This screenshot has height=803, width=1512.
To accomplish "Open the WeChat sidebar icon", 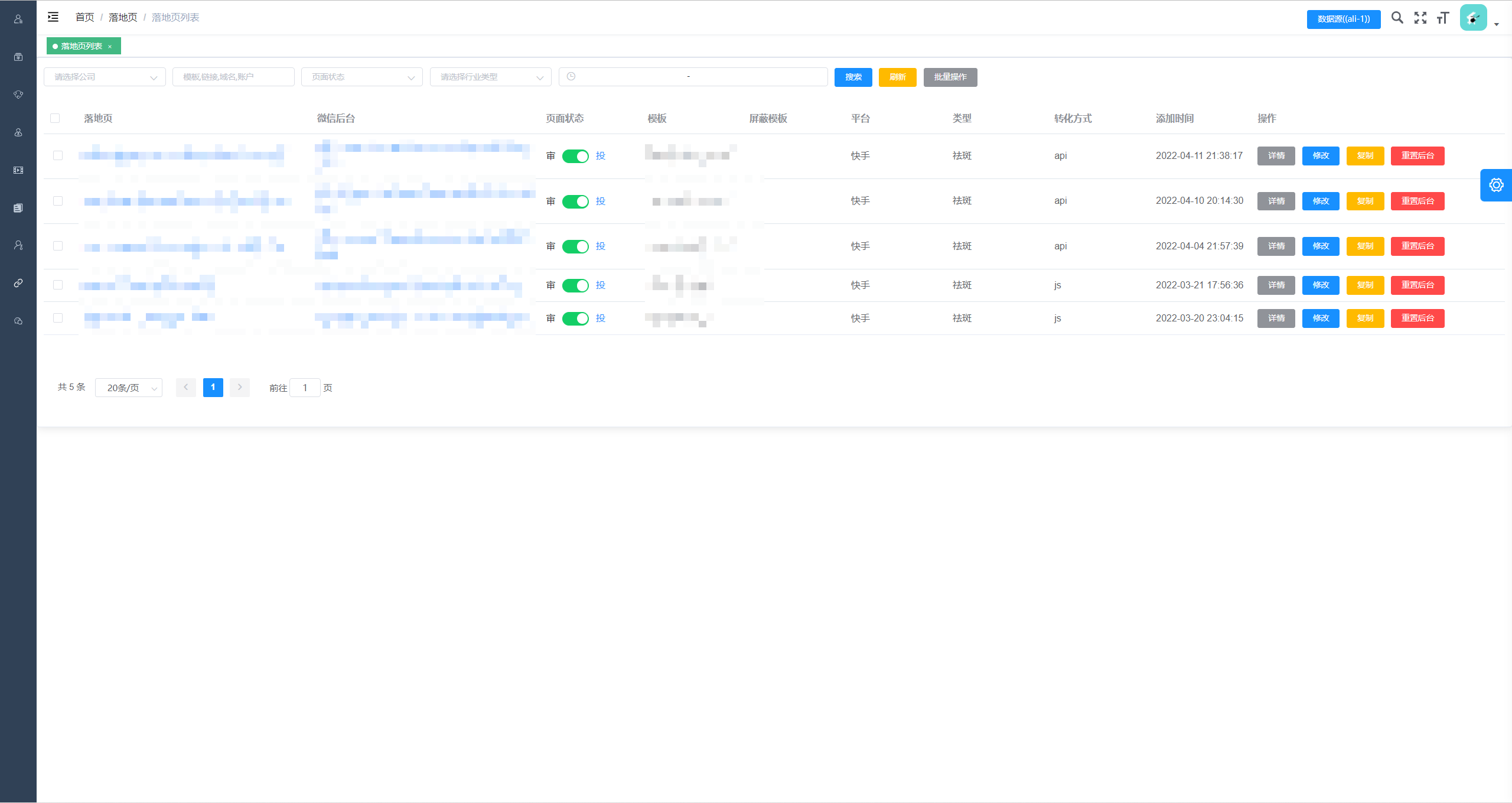I will 18,321.
